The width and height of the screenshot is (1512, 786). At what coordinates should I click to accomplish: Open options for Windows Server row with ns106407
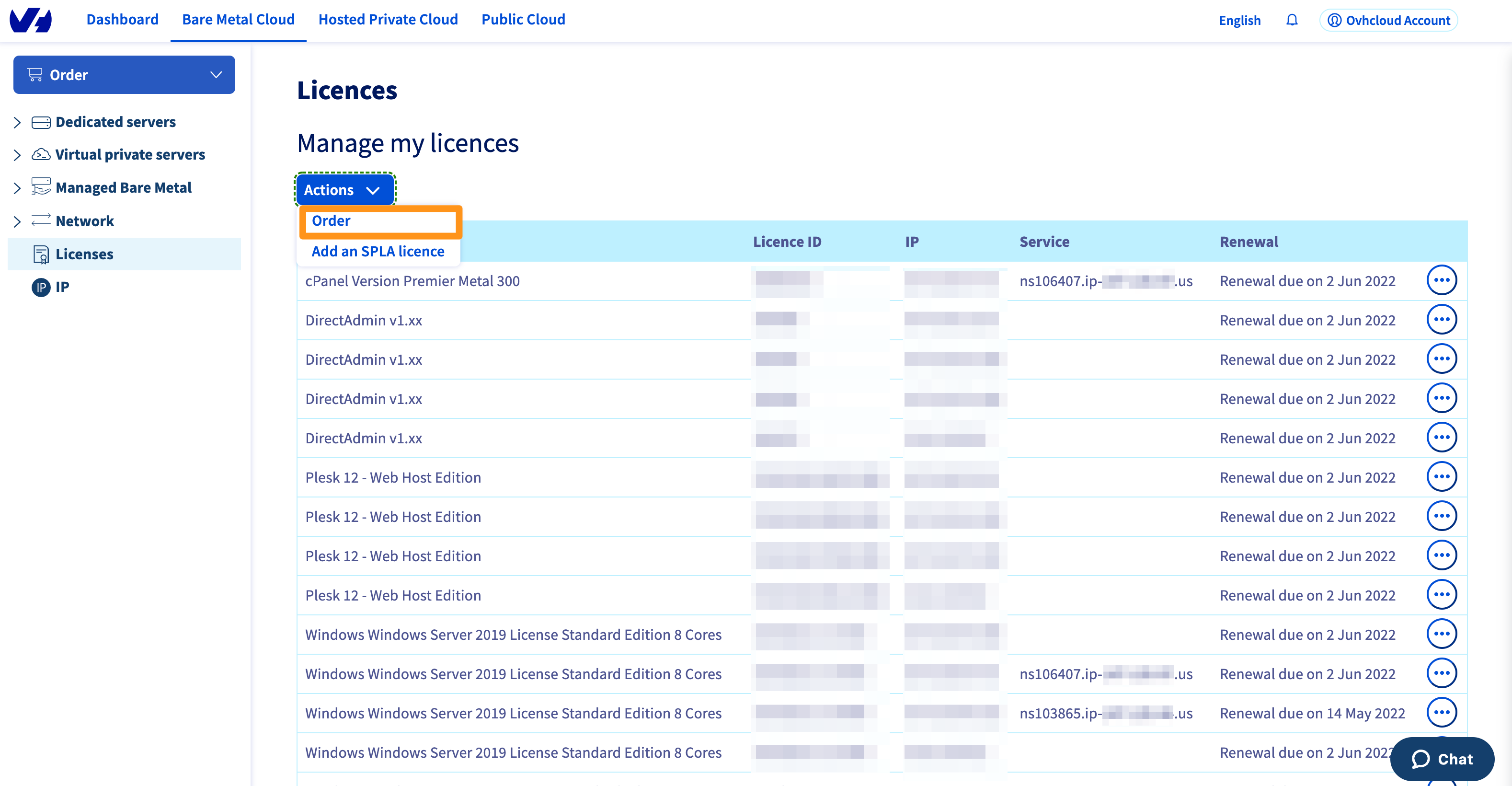click(x=1441, y=674)
